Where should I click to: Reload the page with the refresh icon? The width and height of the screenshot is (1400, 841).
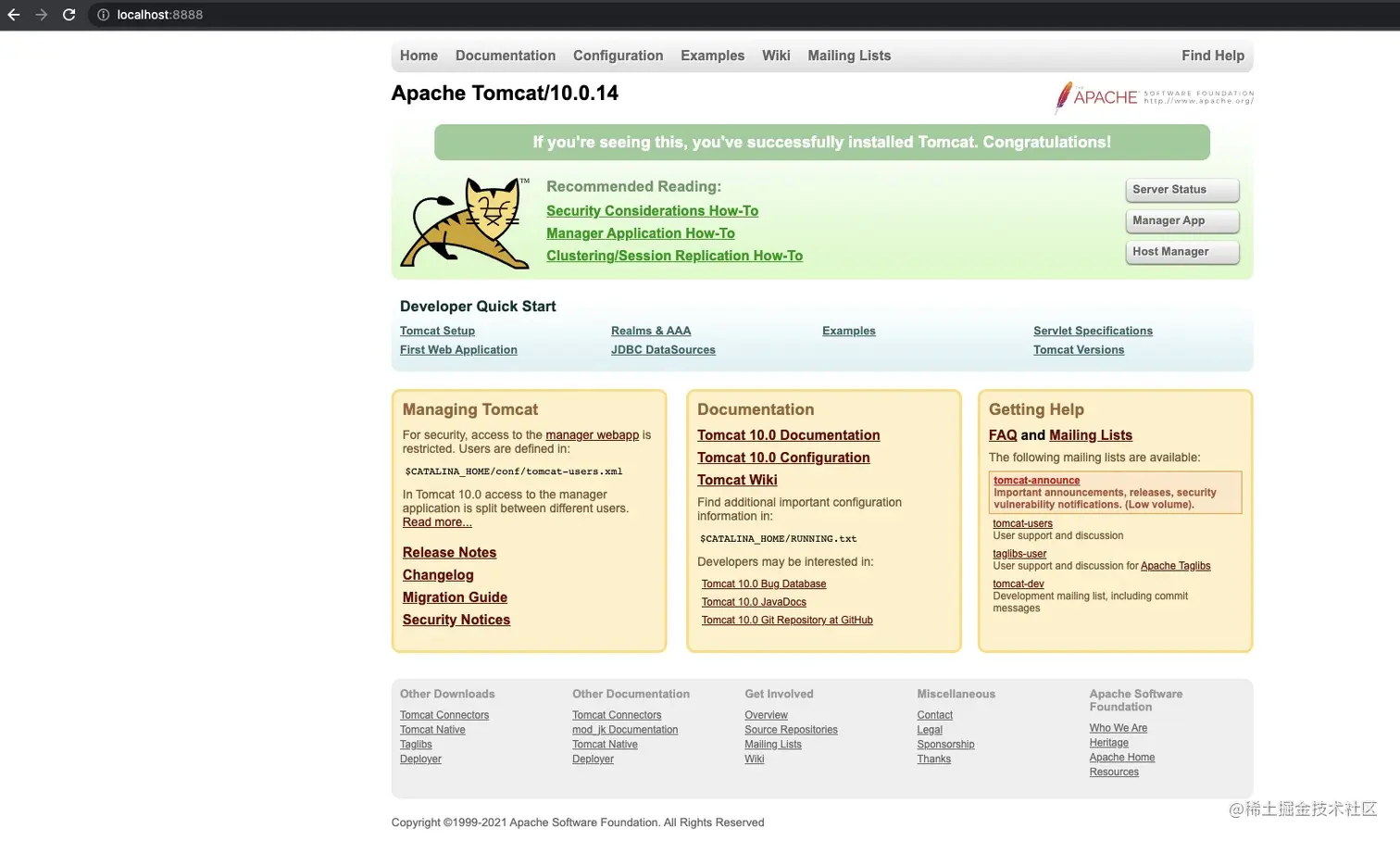[69, 15]
